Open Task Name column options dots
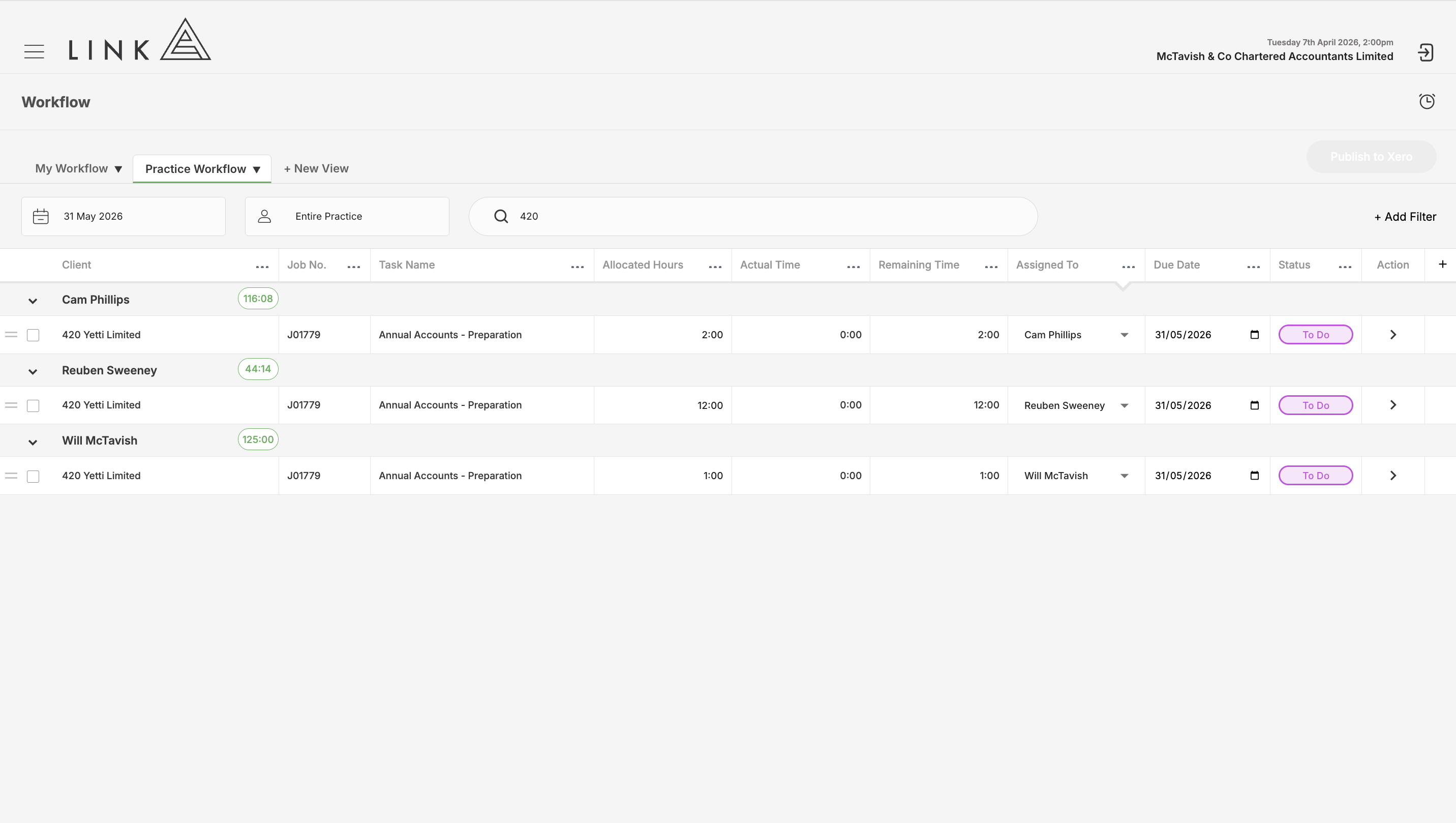1456x823 pixels. click(x=577, y=267)
